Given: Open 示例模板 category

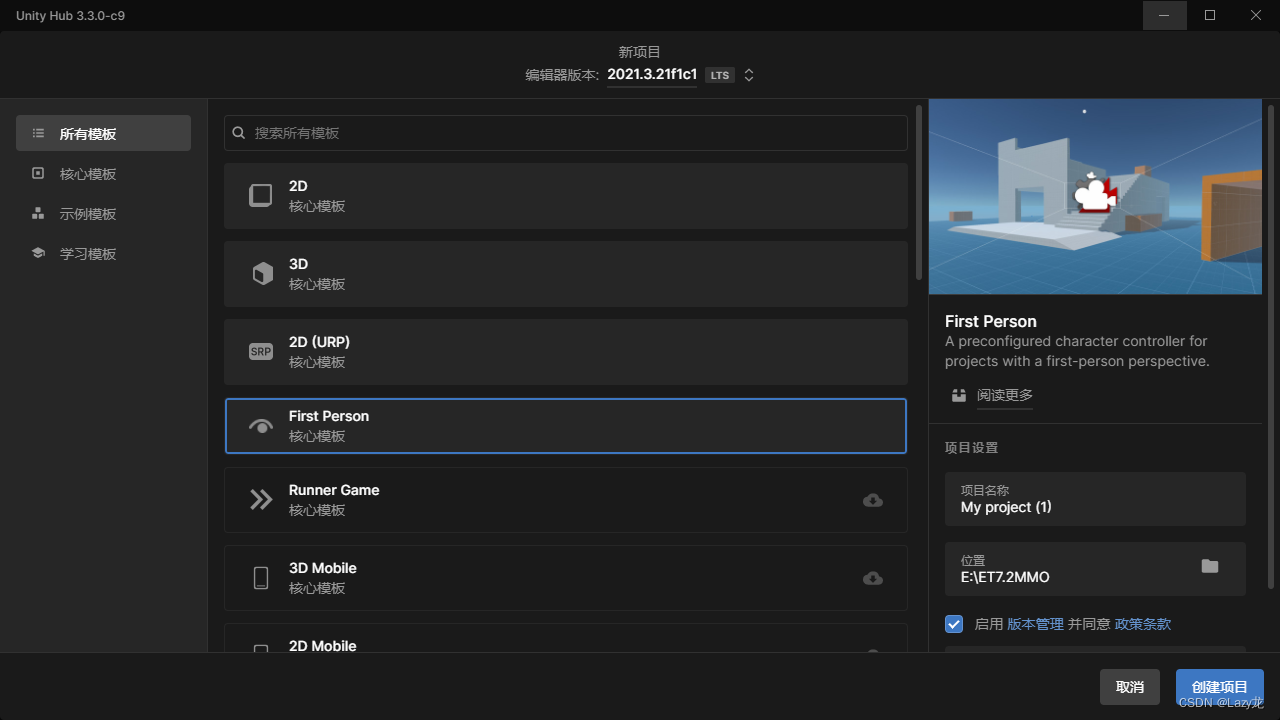Looking at the screenshot, I should (103, 213).
